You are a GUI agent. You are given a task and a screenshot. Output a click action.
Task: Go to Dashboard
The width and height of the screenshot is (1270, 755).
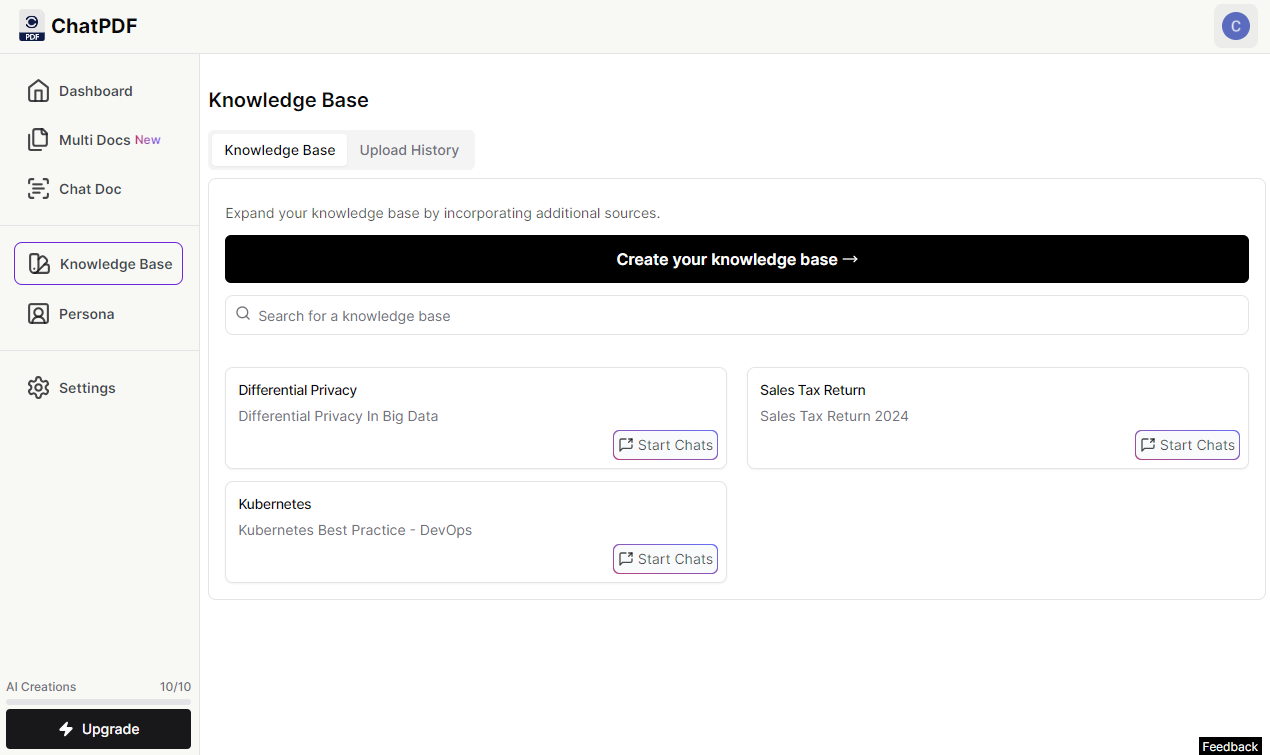(x=98, y=91)
